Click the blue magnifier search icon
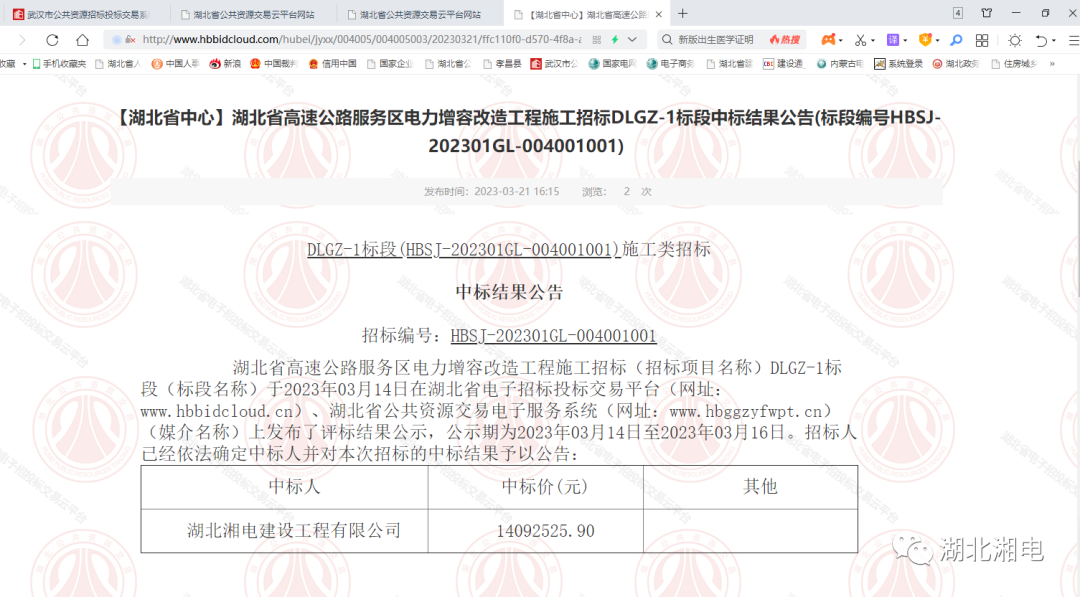Viewport: 1080px width, 597px height. coord(955,40)
